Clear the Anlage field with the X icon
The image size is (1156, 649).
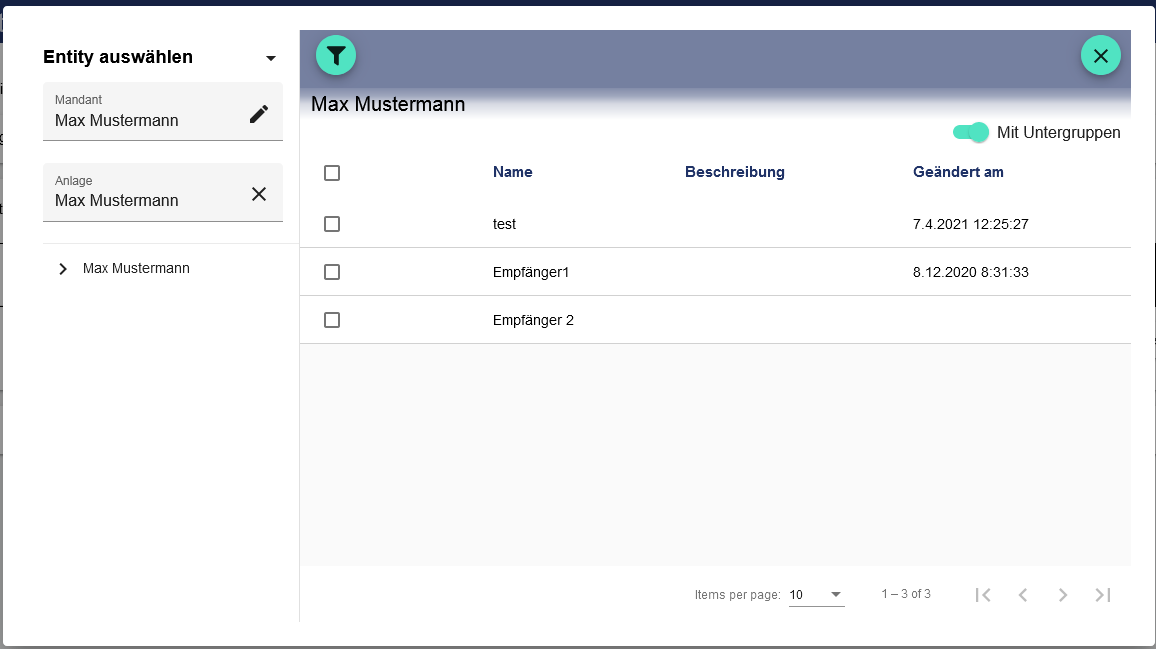(259, 194)
